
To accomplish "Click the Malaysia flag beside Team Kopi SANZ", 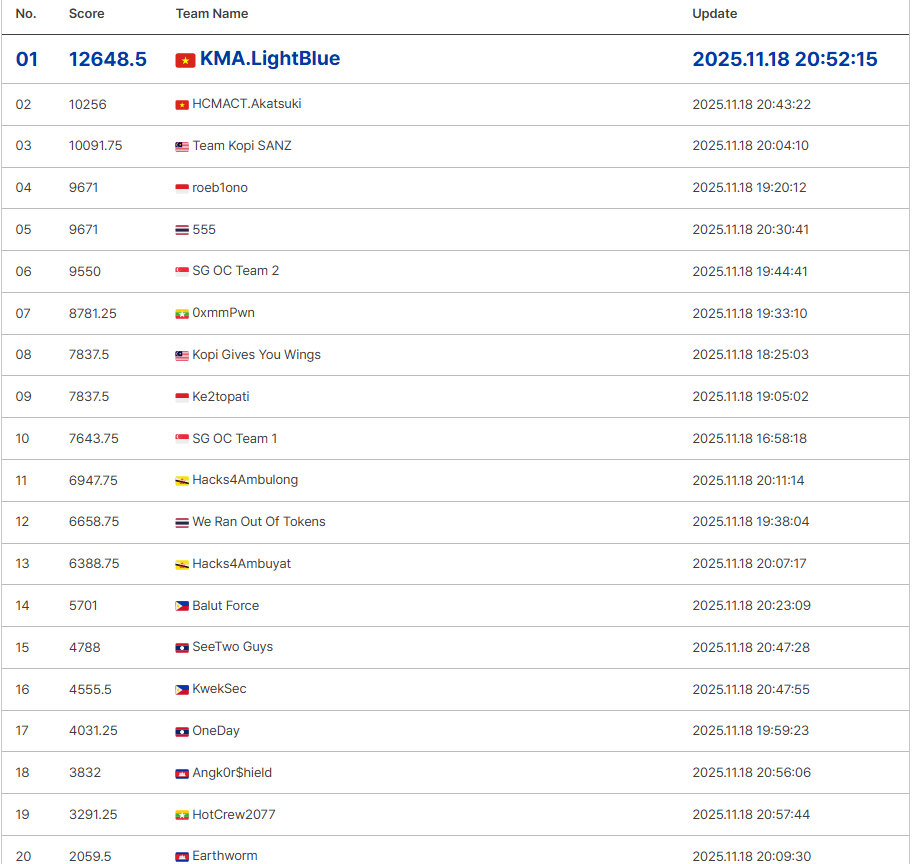I will [x=182, y=146].
